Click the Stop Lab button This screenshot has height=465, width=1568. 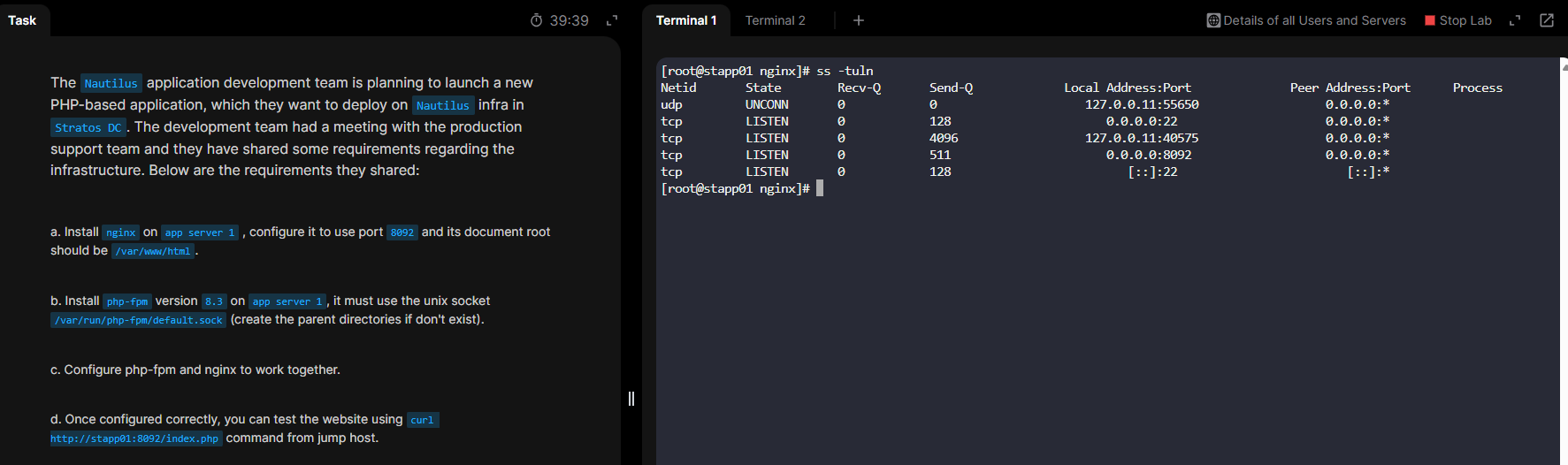(x=1457, y=20)
